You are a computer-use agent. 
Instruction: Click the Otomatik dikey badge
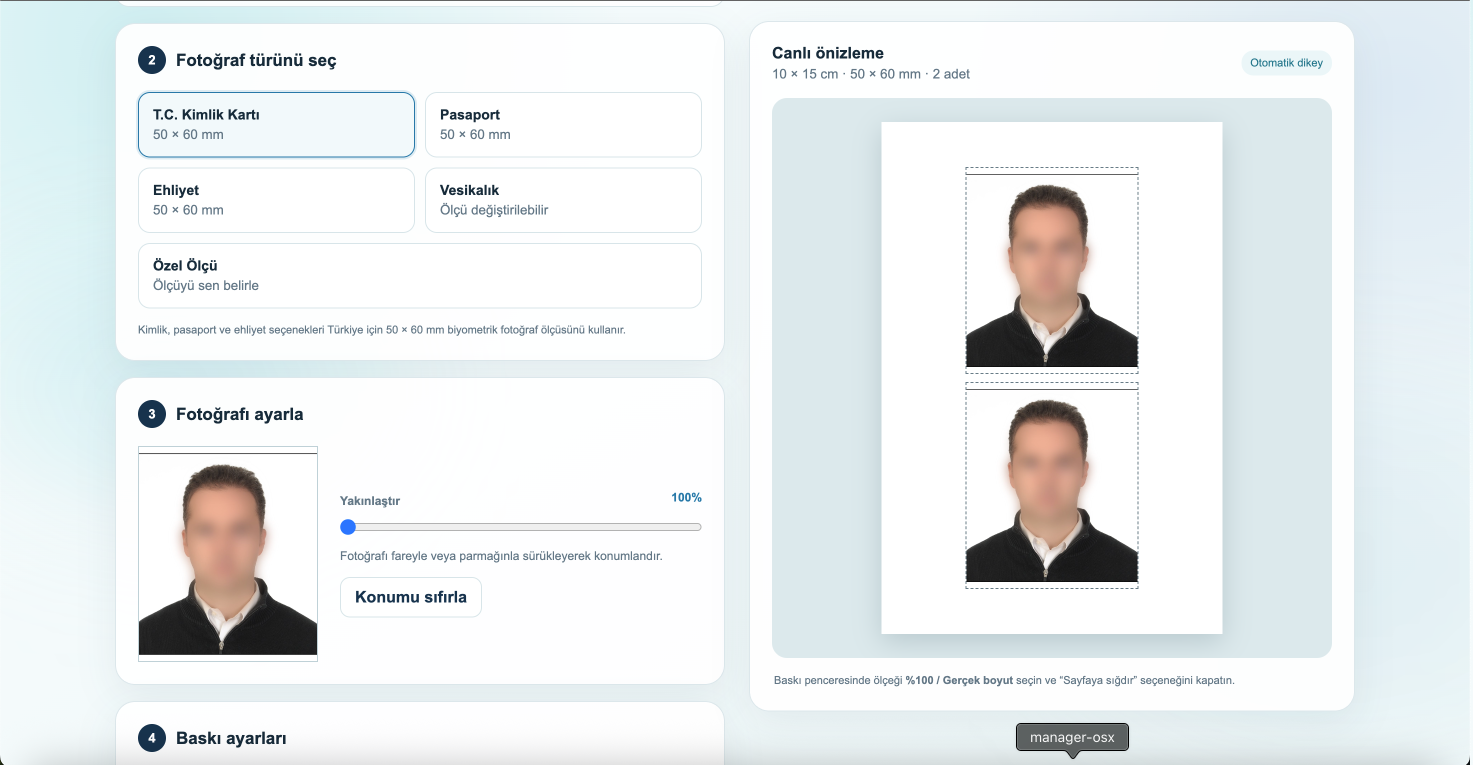coord(1286,63)
